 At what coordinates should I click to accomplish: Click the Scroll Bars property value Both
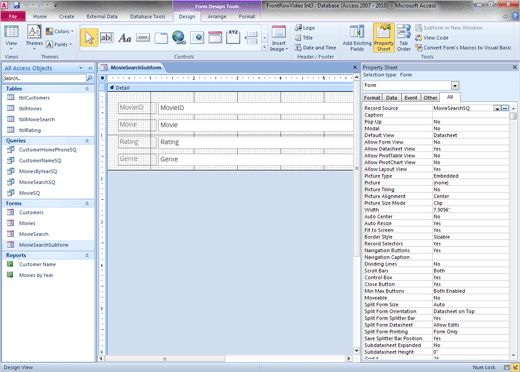(470, 271)
